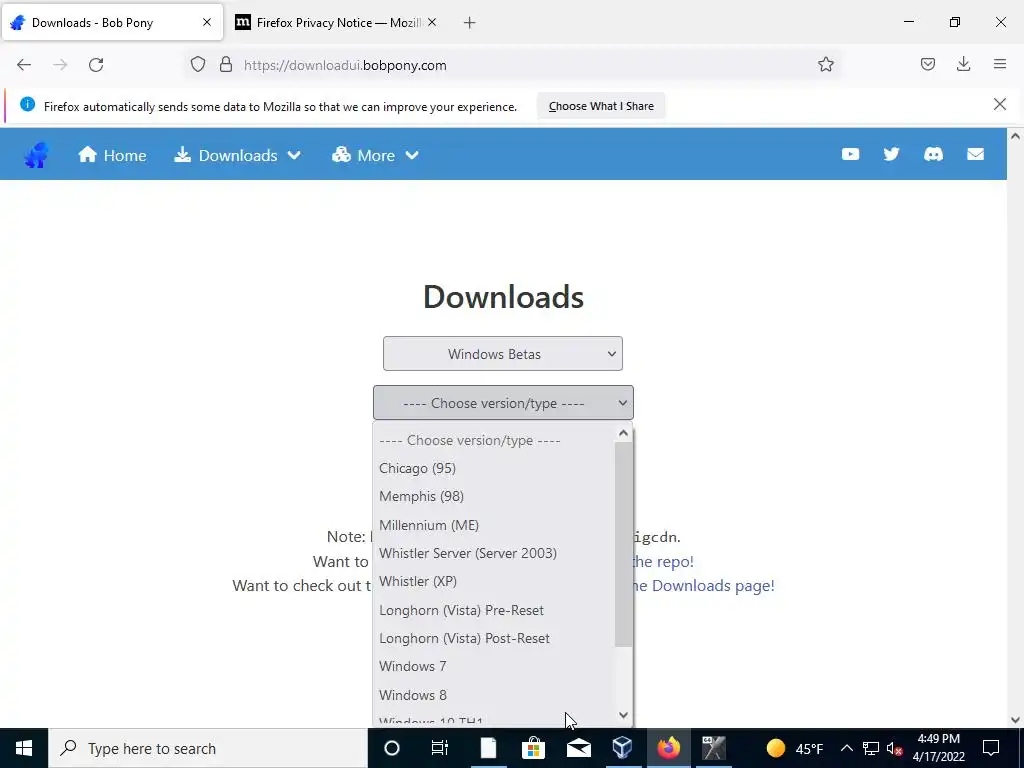Switch to the Downloads - Bob Pony tab

pos(112,23)
